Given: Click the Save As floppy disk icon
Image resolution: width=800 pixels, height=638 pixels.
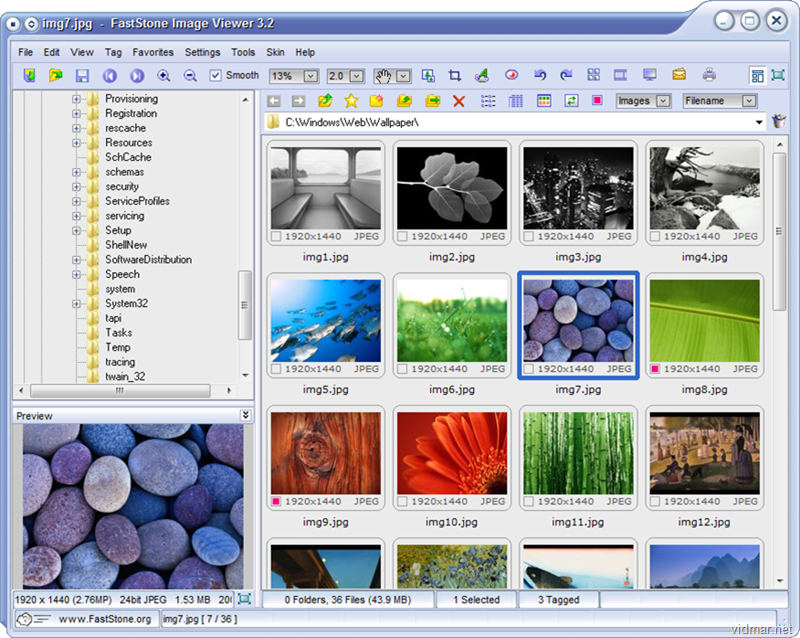Looking at the screenshot, I should tap(83, 76).
